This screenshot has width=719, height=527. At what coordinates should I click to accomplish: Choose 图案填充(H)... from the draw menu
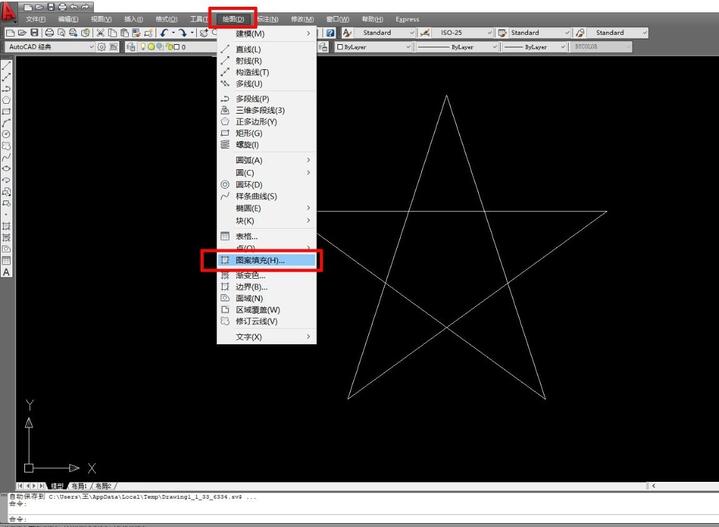pyautogui.click(x=260, y=260)
